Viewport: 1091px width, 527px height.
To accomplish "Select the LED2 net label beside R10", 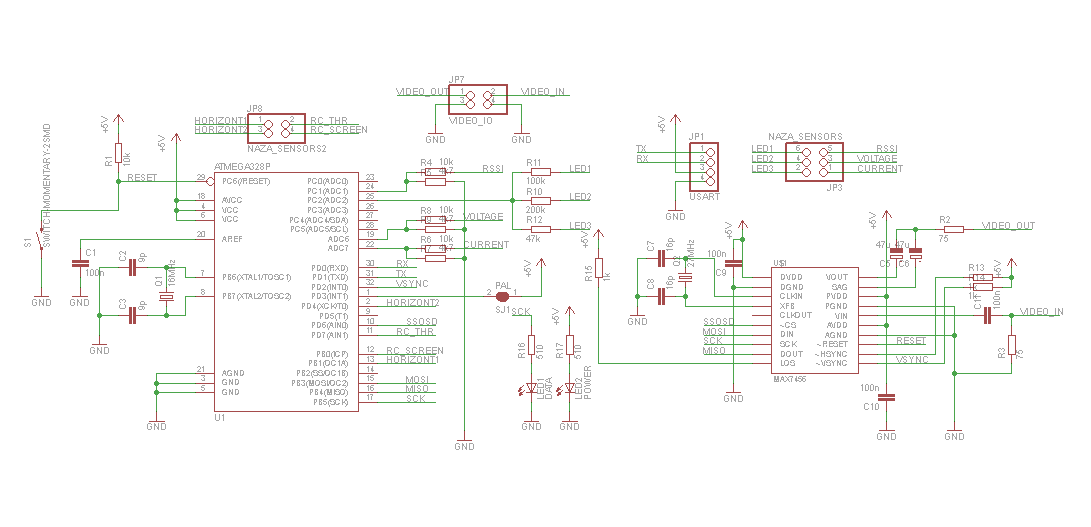I will (x=580, y=197).
